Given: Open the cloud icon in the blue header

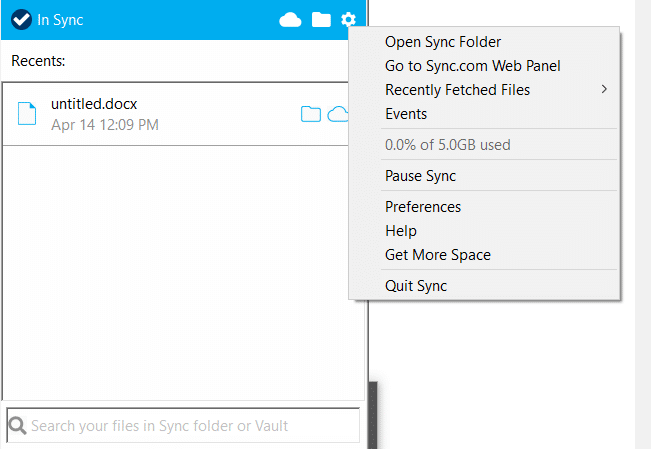Looking at the screenshot, I should tap(290, 20).
